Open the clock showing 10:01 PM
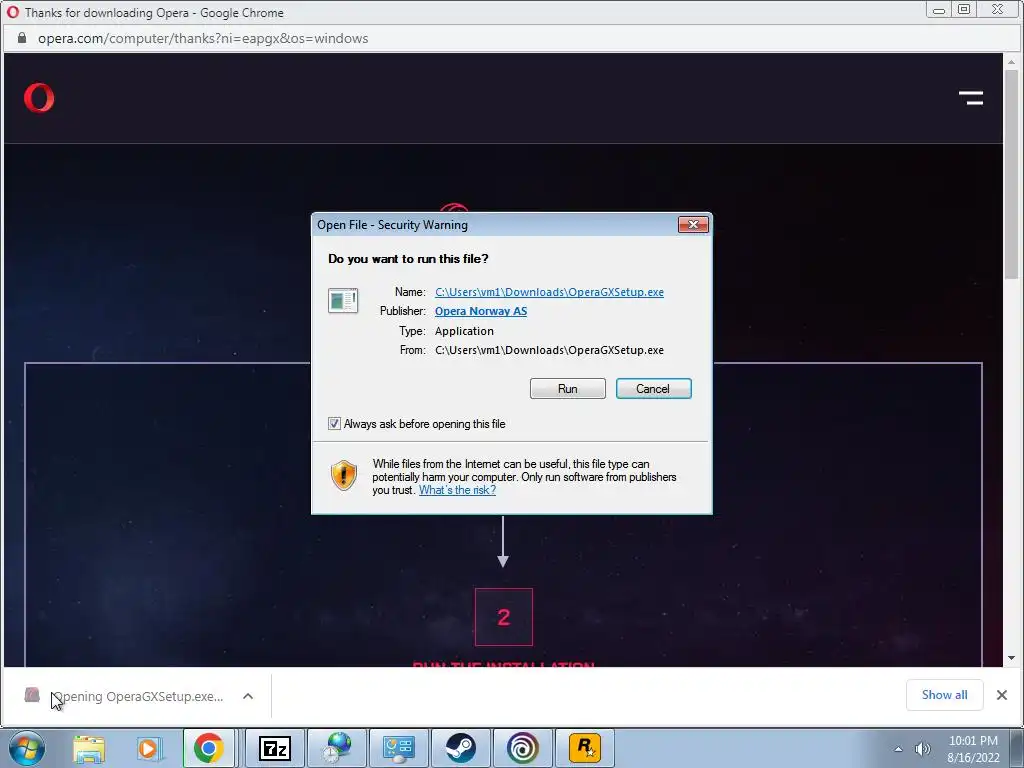Viewport: 1024px width, 768px height. (973, 749)
